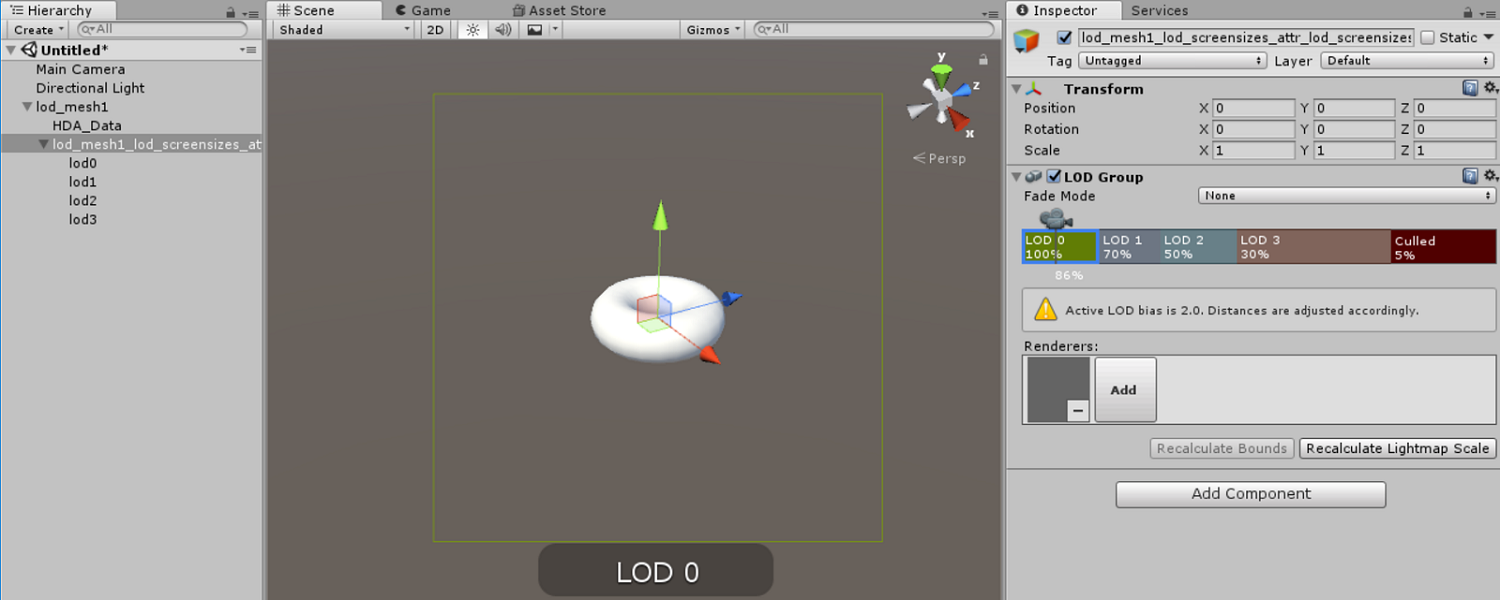The height and width of the screenshot is (600, 1500).
Task: Open Transform component help icon
Action: 1470,89
